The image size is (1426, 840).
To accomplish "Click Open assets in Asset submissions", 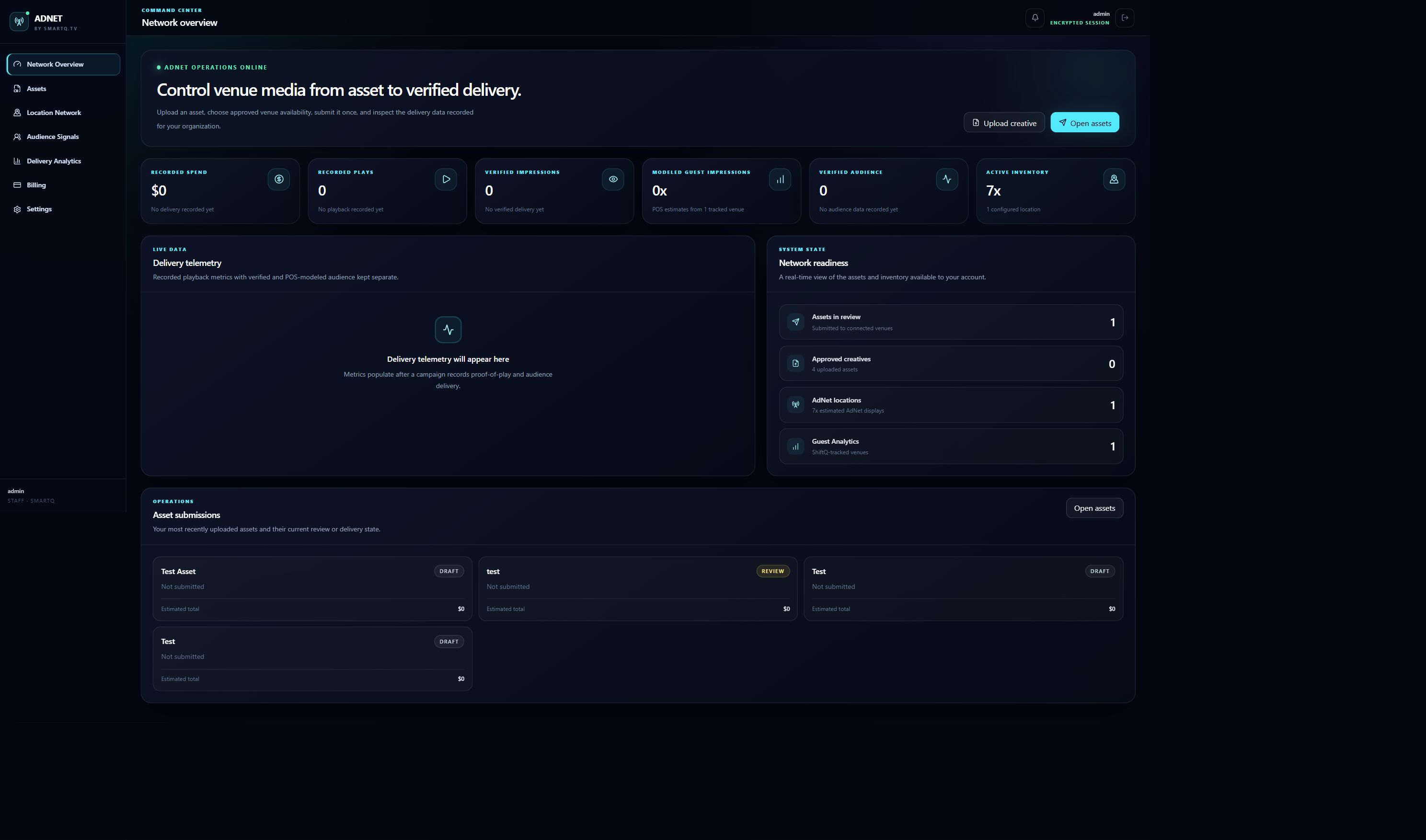I will click(x=1094, y=508).
